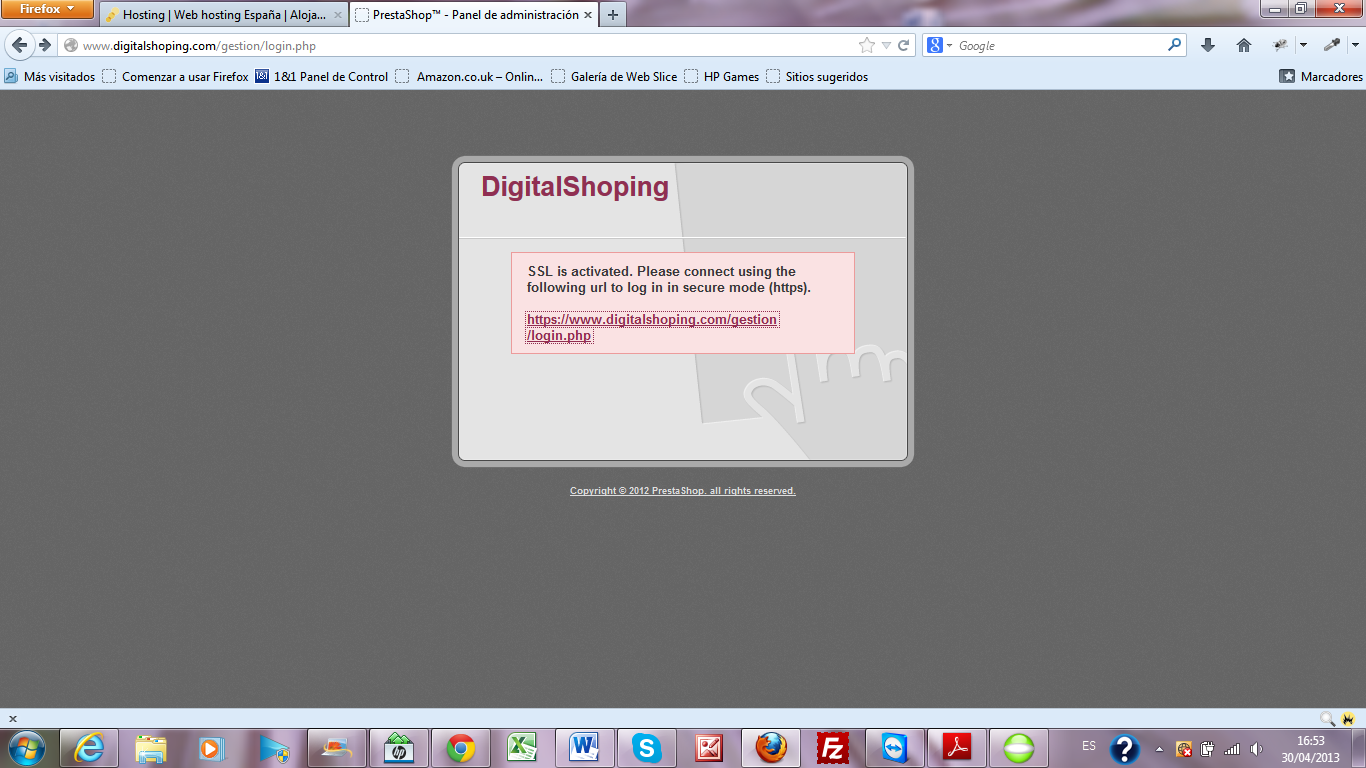
Task: Switch to the Hosting | Web hosting España tab
Action: click(x=223, y=16)
